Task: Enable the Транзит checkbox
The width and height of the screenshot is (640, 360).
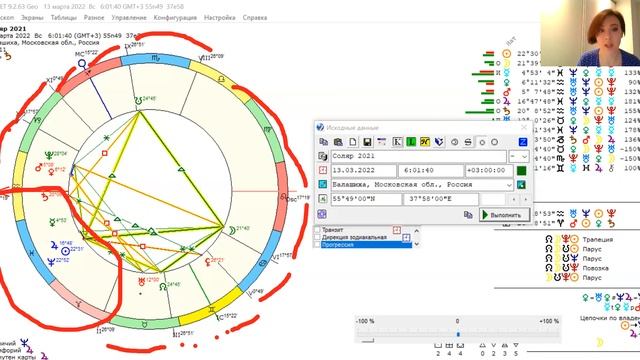Action: tap(317, 230)
